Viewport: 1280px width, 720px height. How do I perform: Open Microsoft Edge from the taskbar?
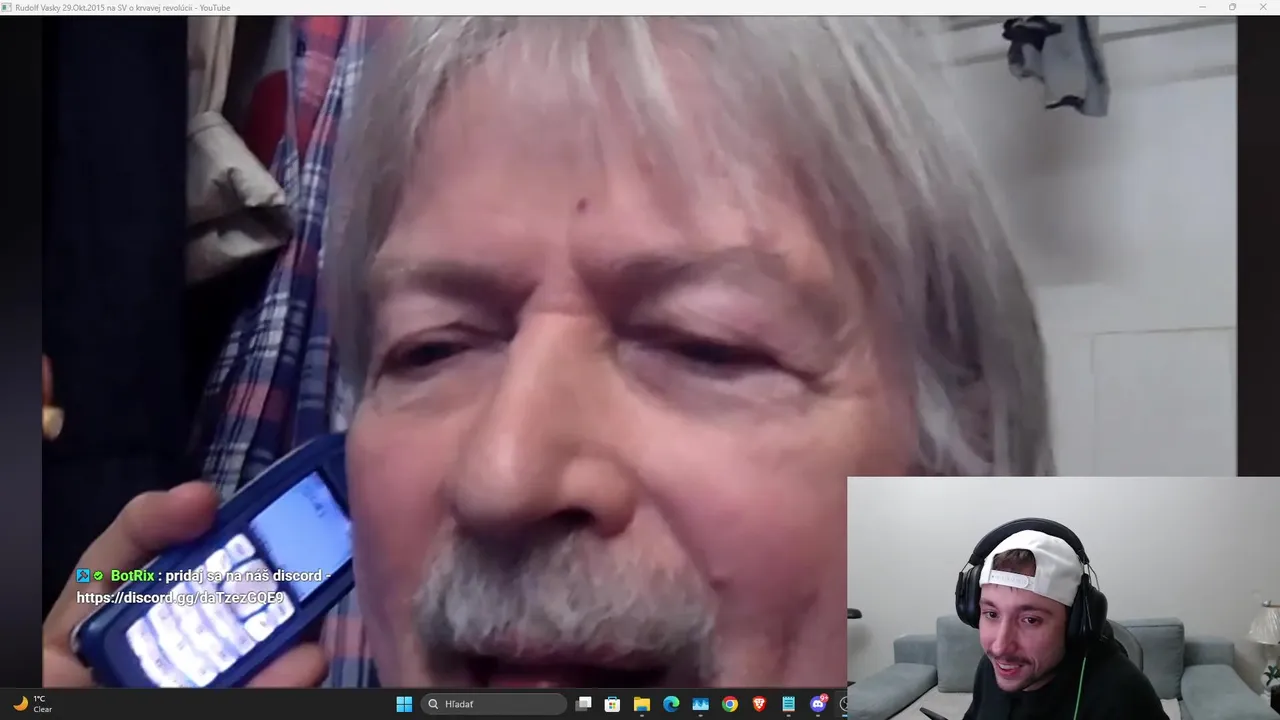pos(671,704)
